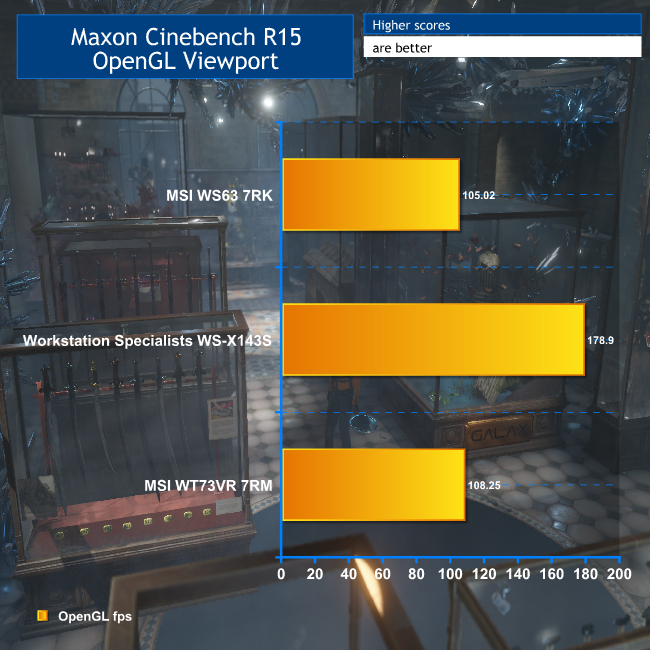Click the axis tick label 80
The image size is (650, 650).
point(416,574)
